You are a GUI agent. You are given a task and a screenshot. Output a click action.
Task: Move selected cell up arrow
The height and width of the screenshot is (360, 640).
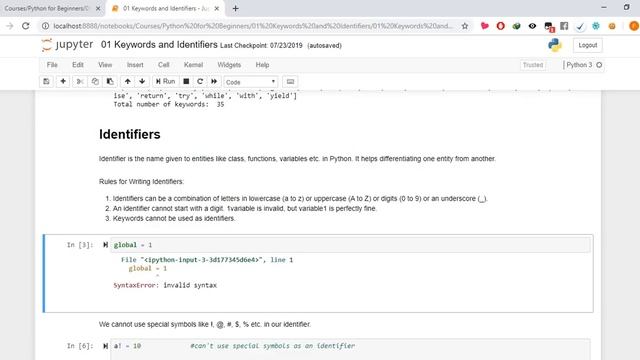click(x=128, y=82)
